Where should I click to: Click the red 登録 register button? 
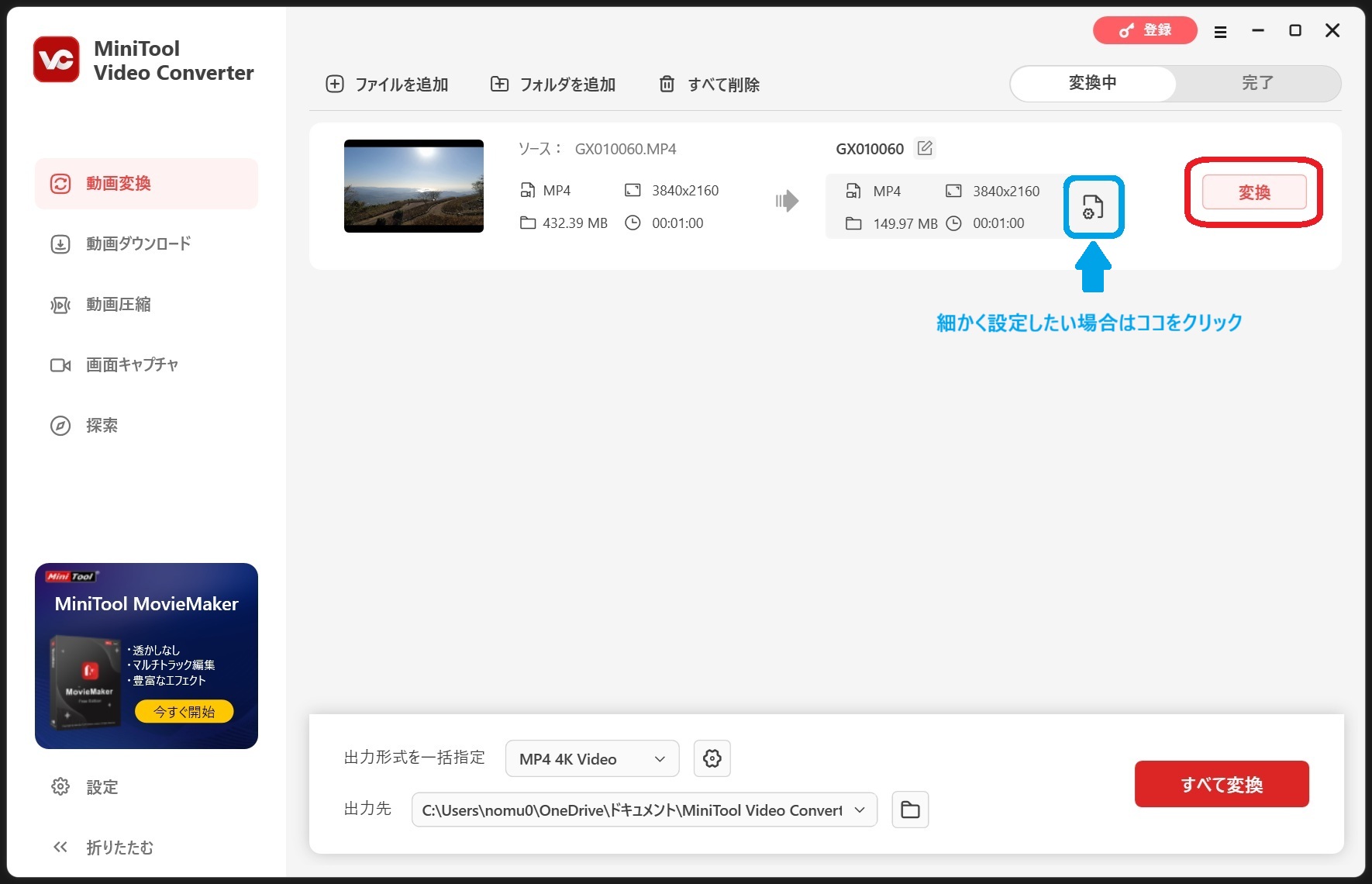point(1145,30)
